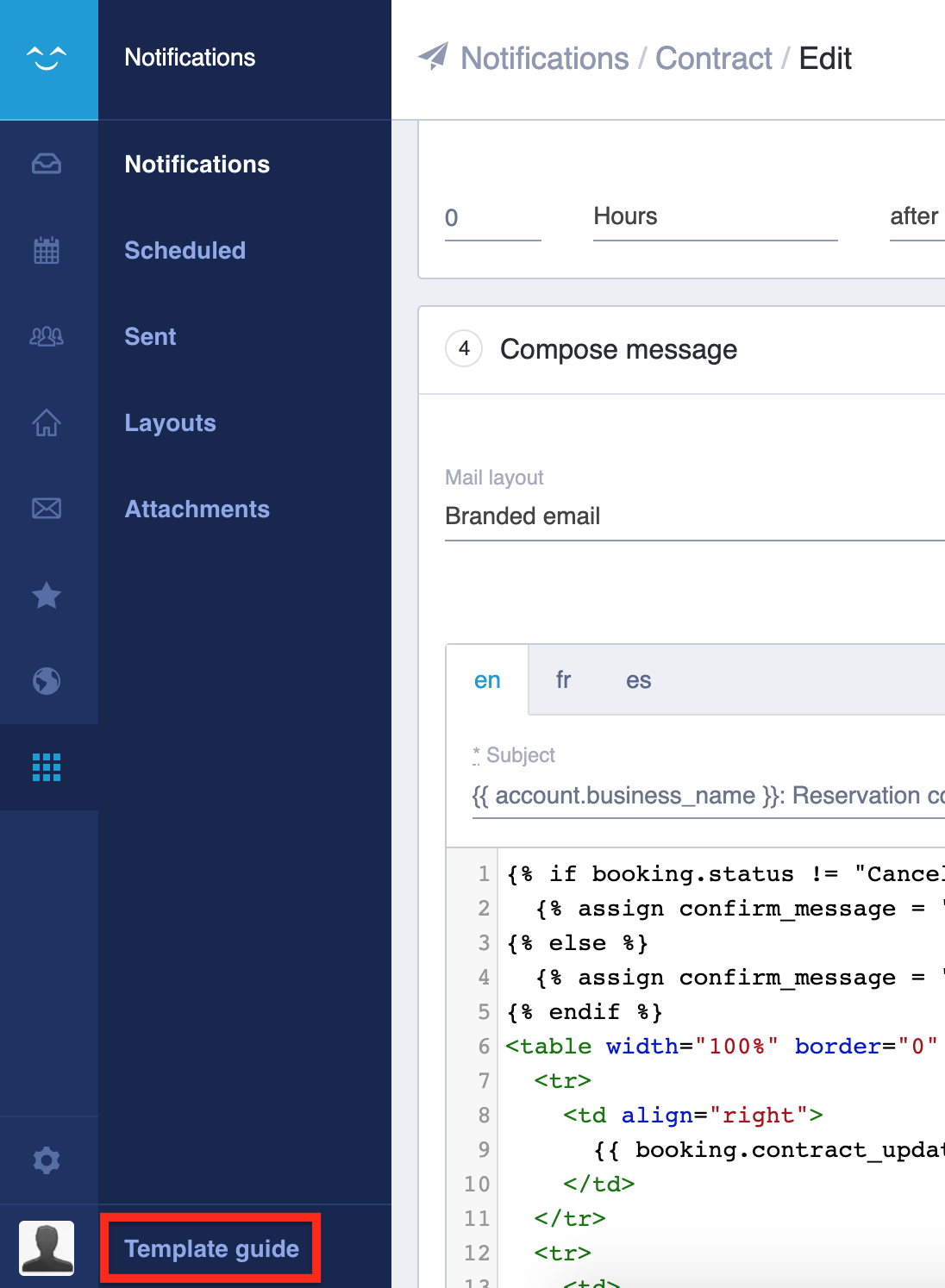Go to Layouts in the Notifications menu
Viewport: 945px width, 1288px height.
(170, 422)
